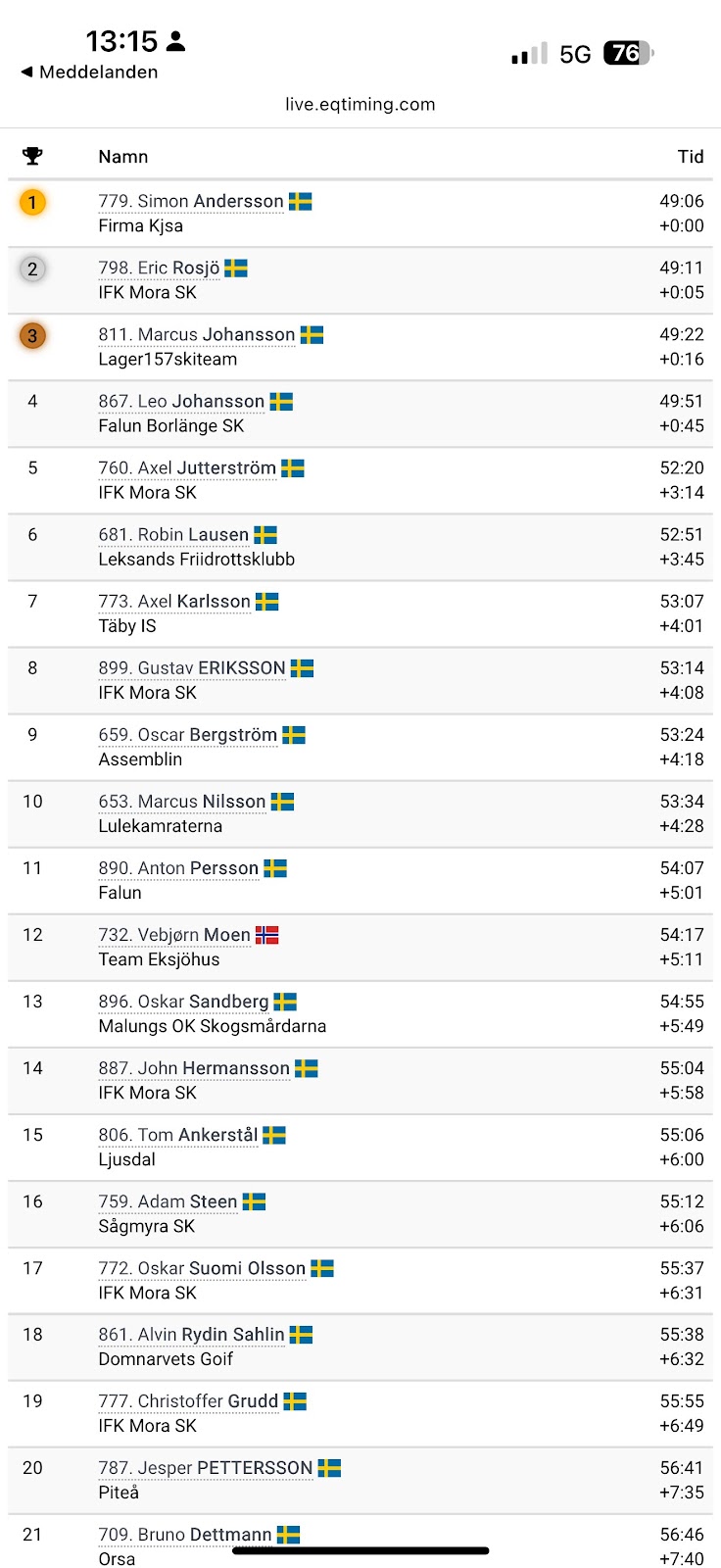Tap the Swedish flag next to Simon Andersson
Screen dimensions: 721x1568
[301, 202]
